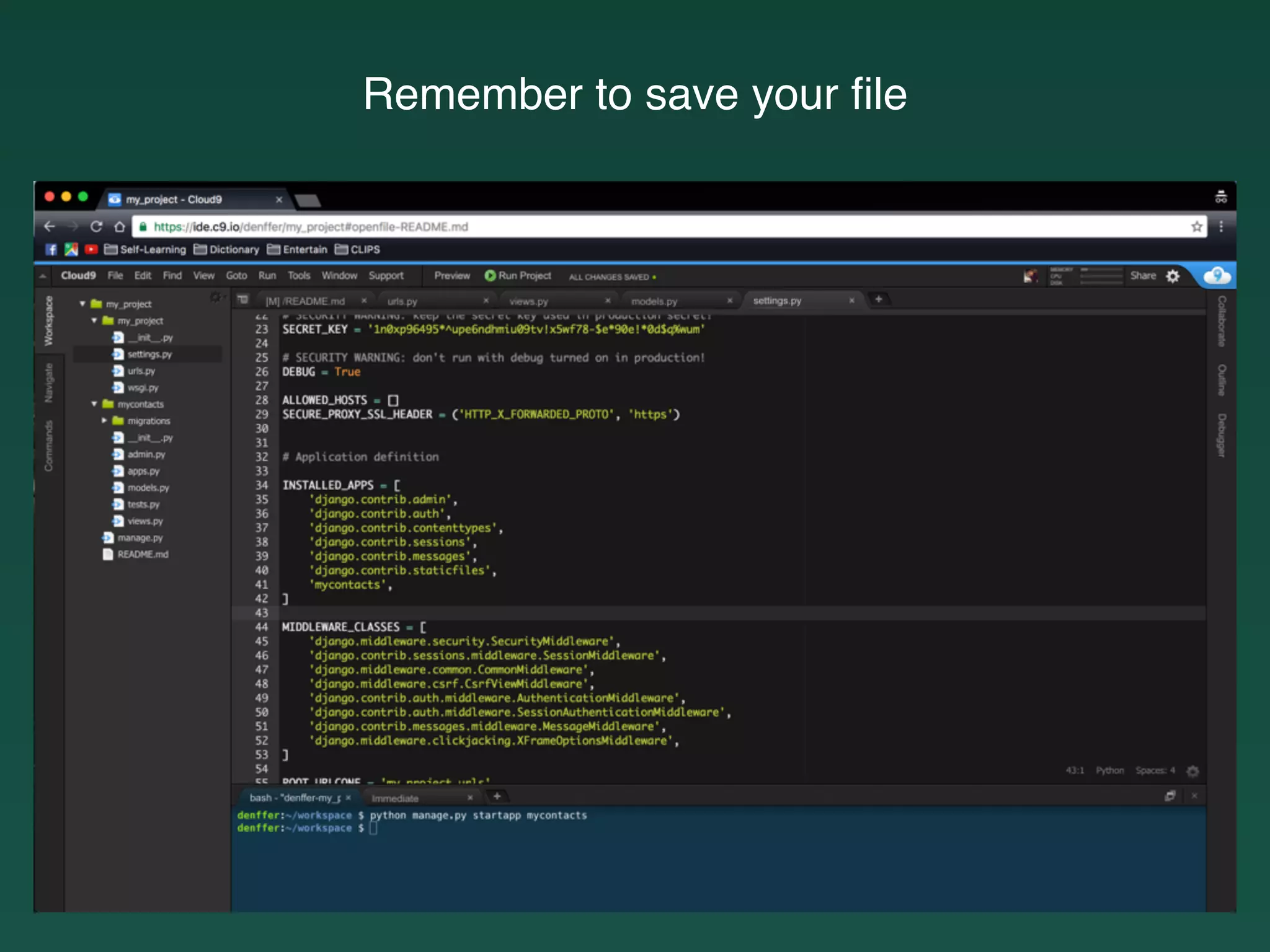
Task: Toggle the Debugger side panel
Action: [x=1221, y=435]
